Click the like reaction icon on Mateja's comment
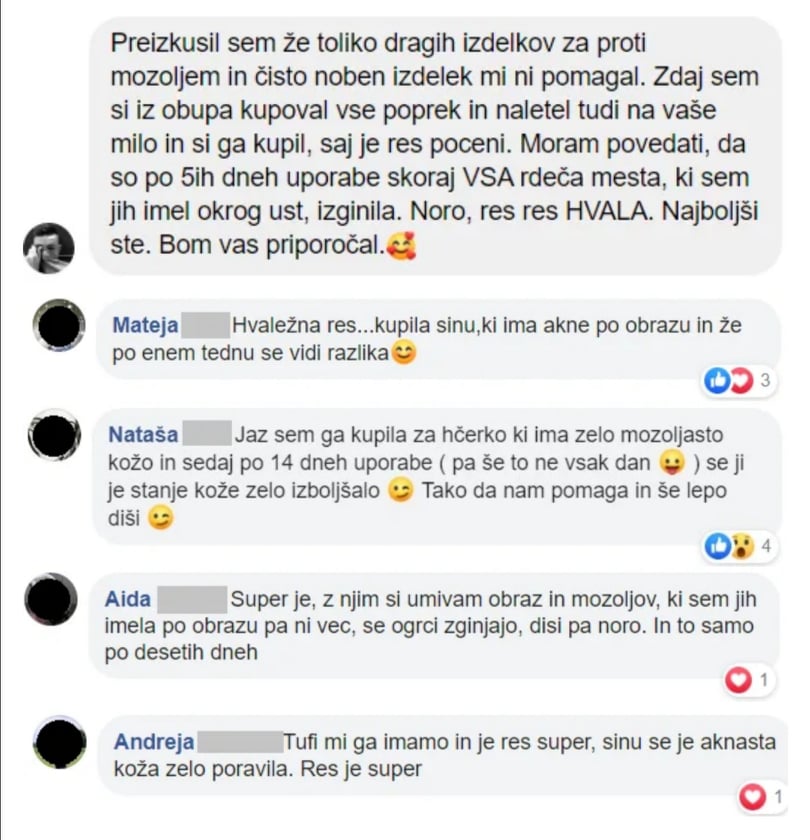This screenshot has width=810, height=840. coord(717,380)
